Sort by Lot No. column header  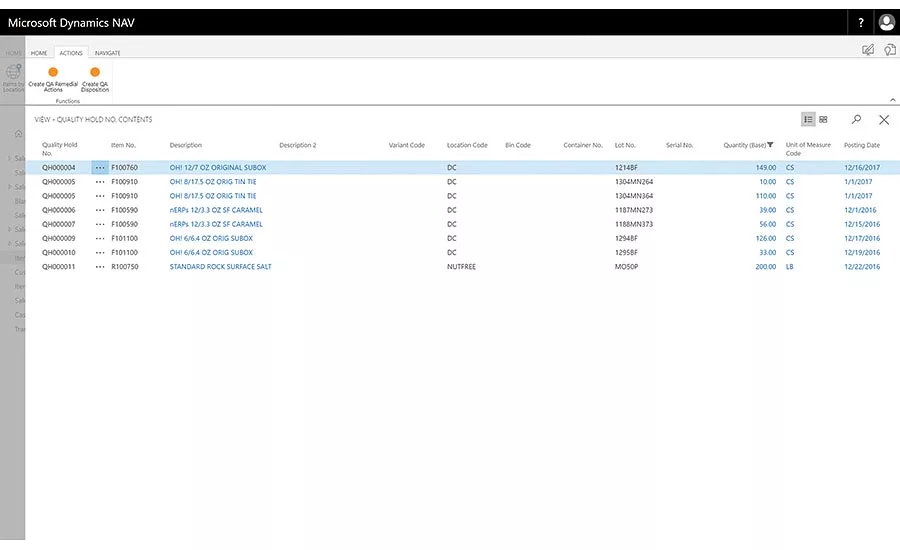(625, 145)
